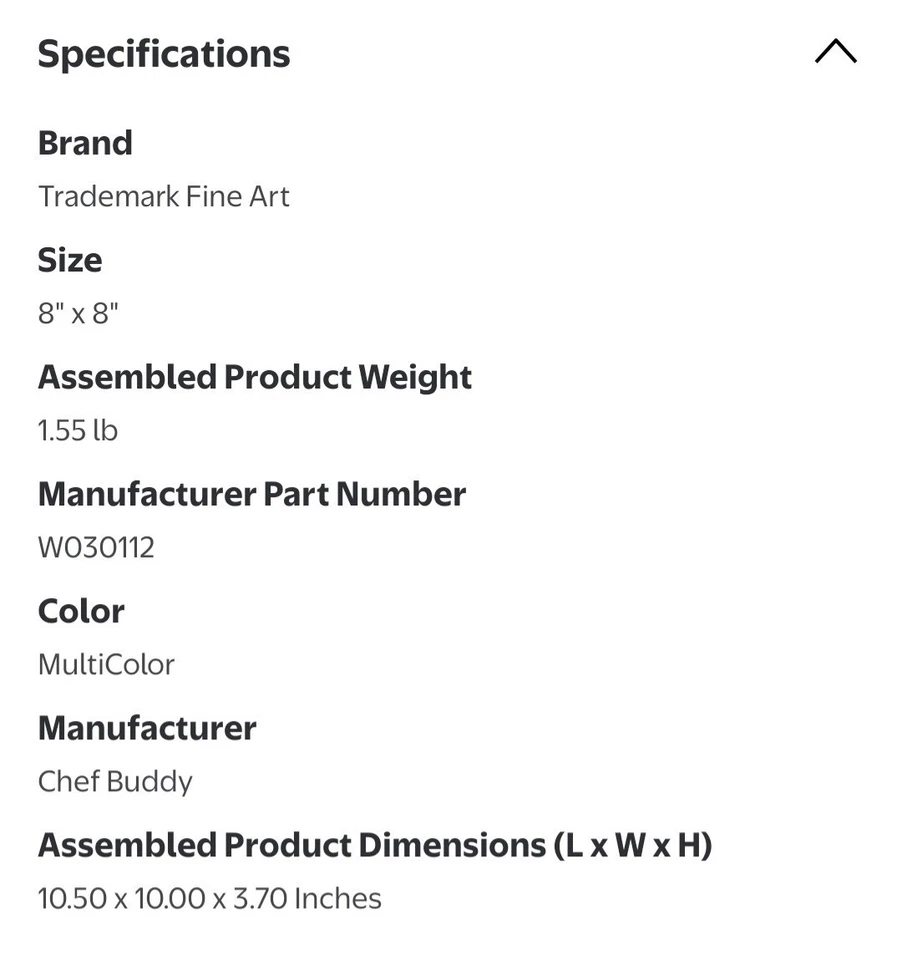Click the word "Inches" in dimensions value
This screenshot has width=902, height=960.
337,899
